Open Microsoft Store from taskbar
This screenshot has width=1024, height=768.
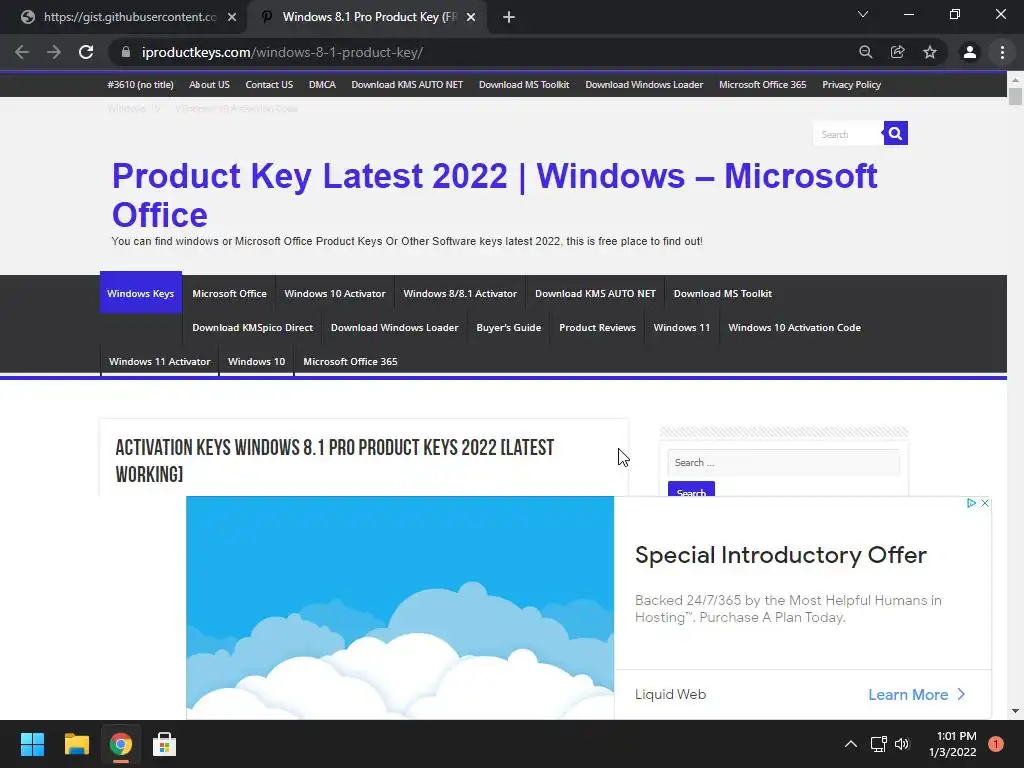click(x=164, y=744)
